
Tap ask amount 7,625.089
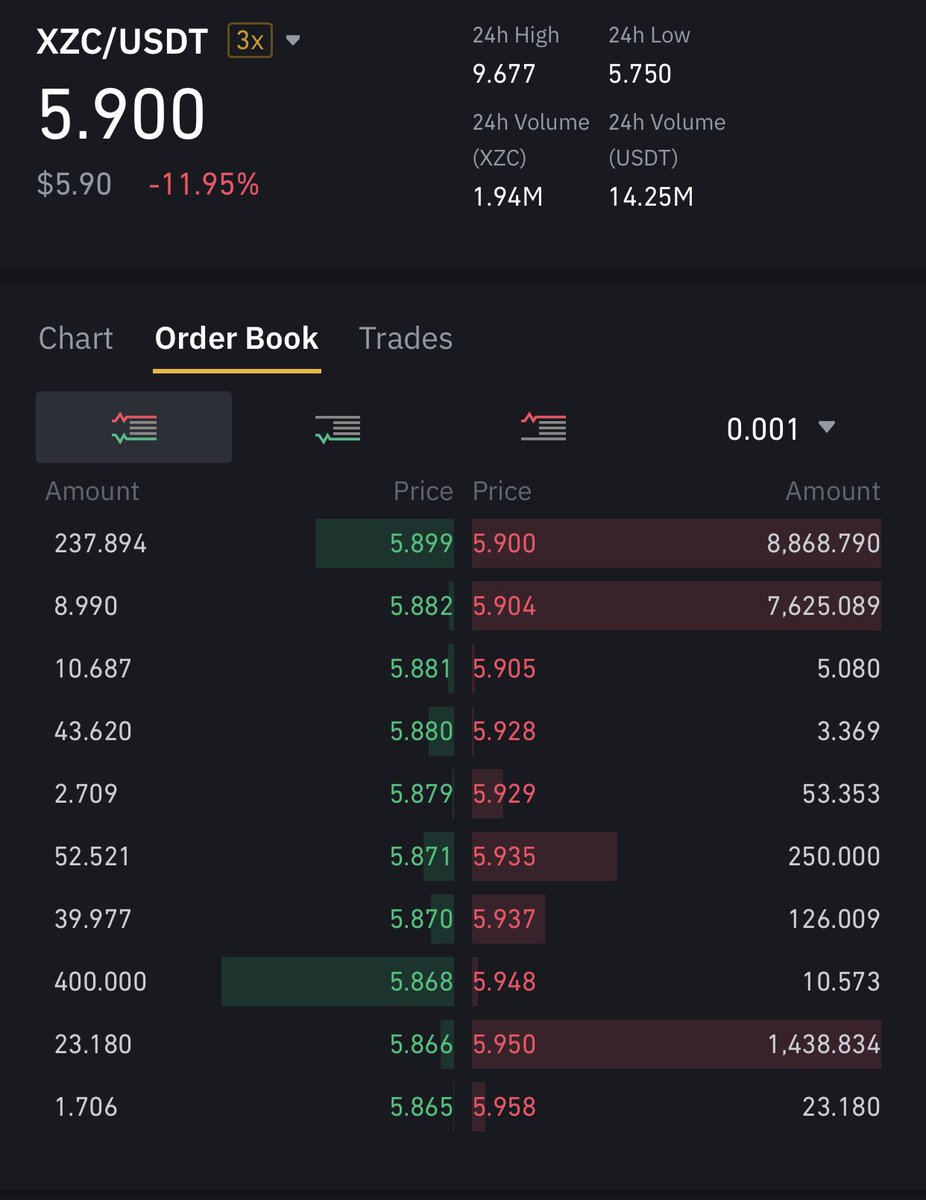coord(824,606)
